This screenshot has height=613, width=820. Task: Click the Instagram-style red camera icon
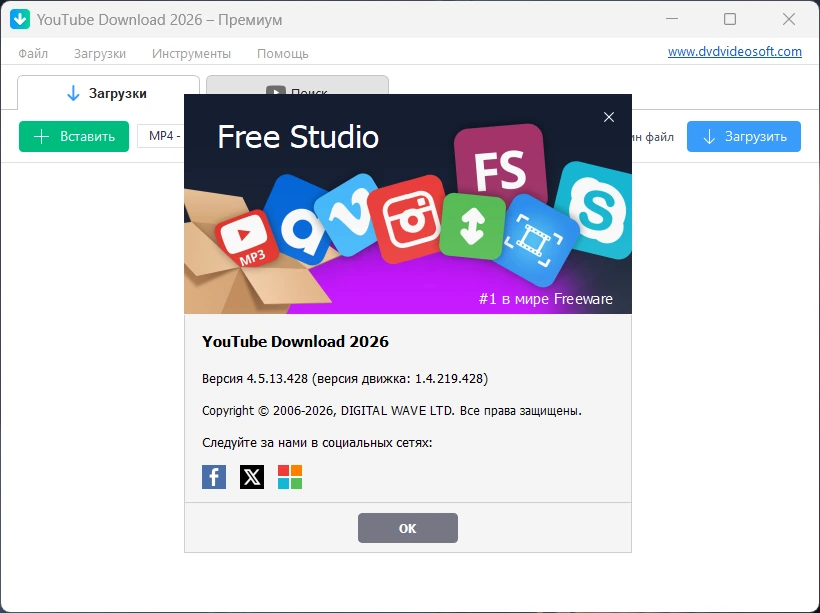click(408, 218)
